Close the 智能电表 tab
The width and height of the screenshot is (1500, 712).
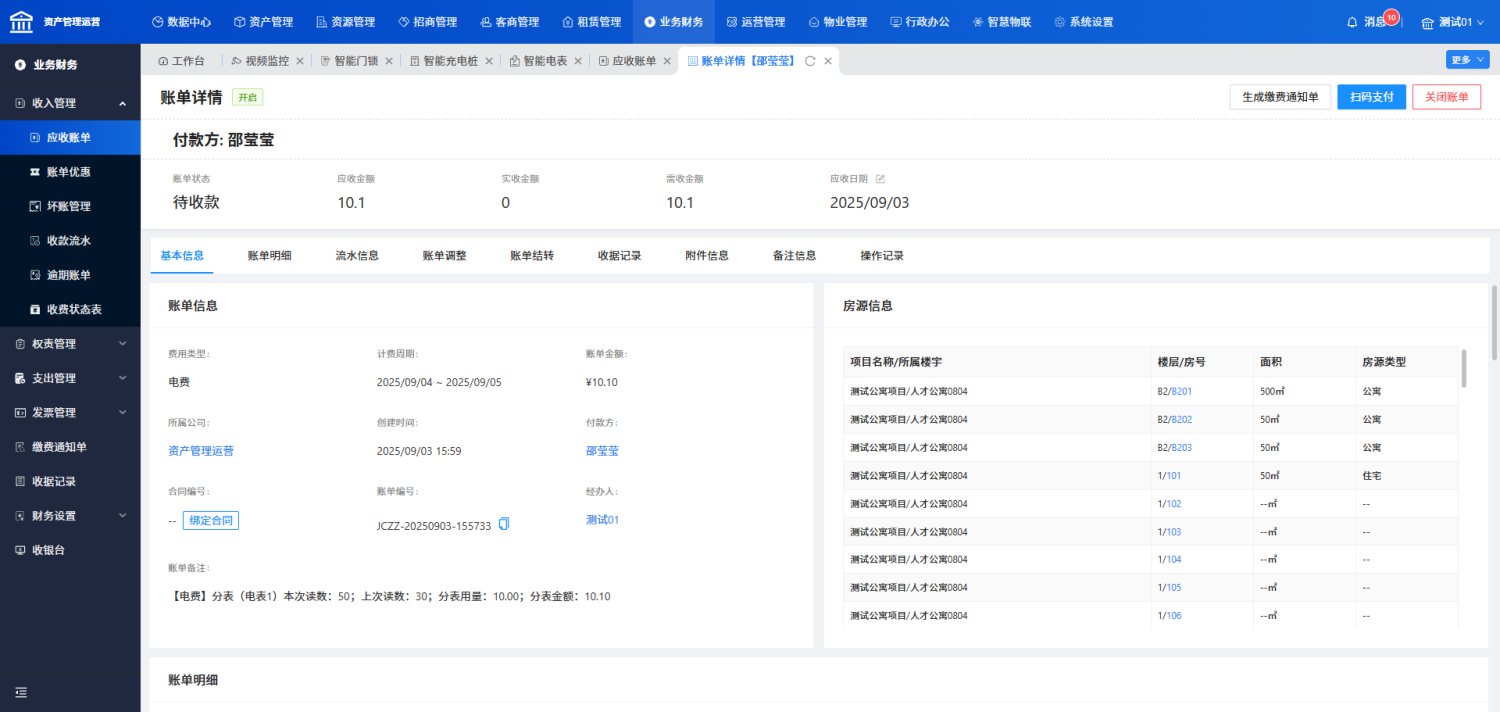click(x=579, y=61)
